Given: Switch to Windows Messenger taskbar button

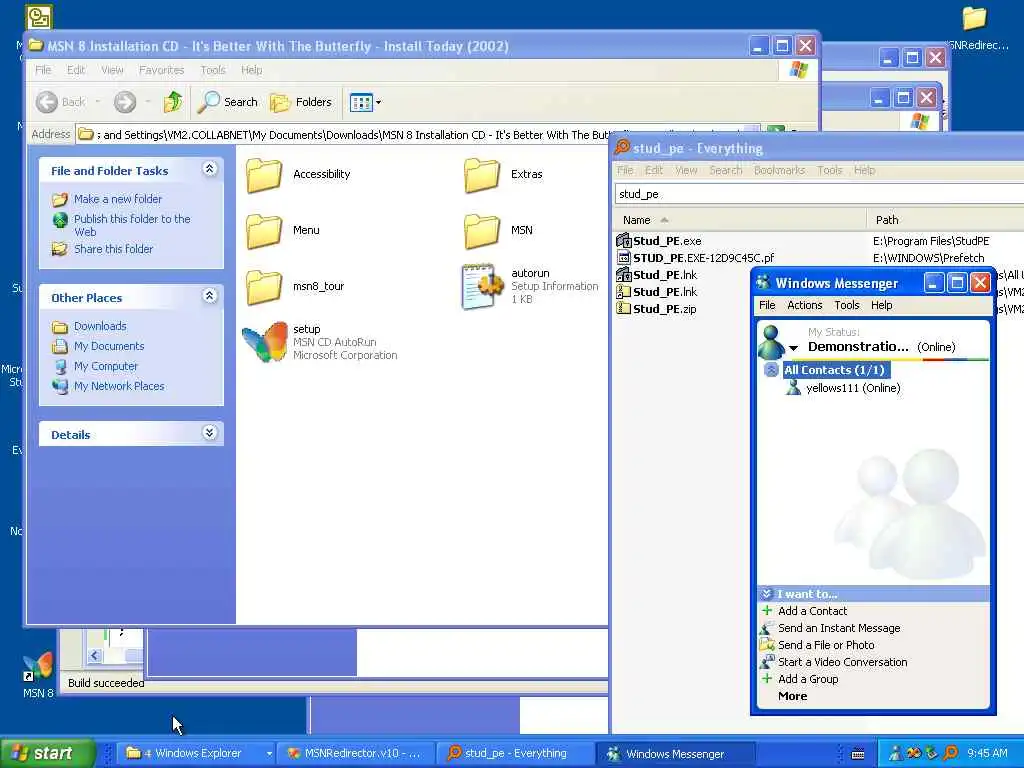Looking at the screenshot, I should click(x=676, y=753).
